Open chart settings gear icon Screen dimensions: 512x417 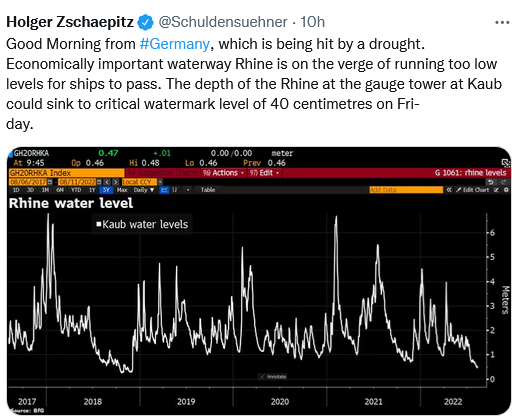click(506, 190)
